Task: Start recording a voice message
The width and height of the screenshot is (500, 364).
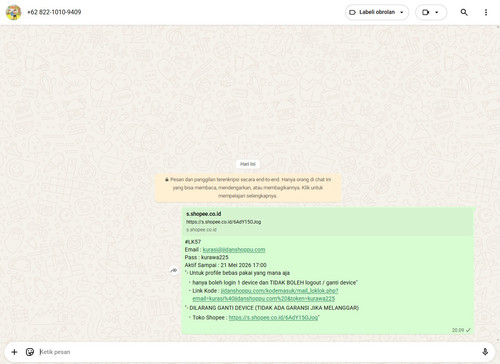Action: [x=485, y=352]
